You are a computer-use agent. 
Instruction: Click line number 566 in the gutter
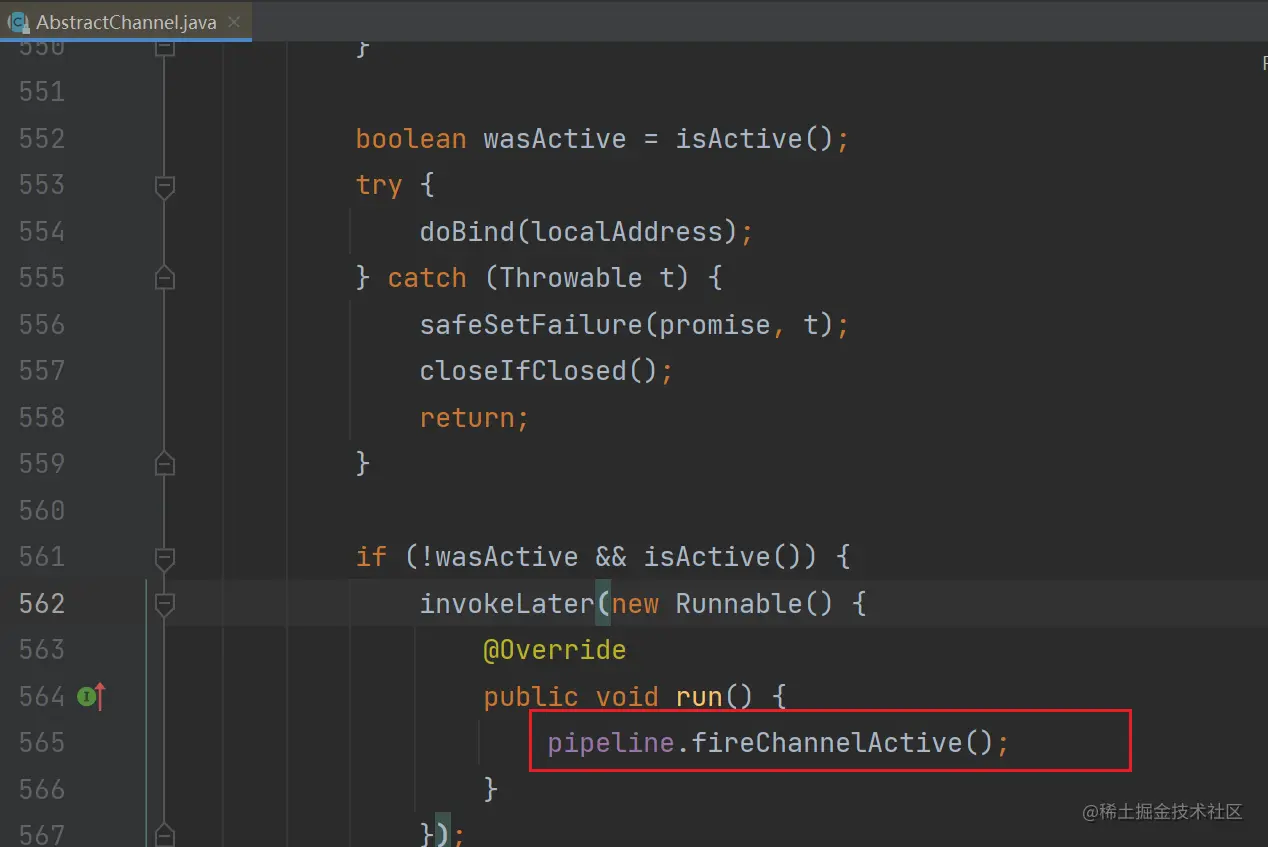(x=42, y=789)
